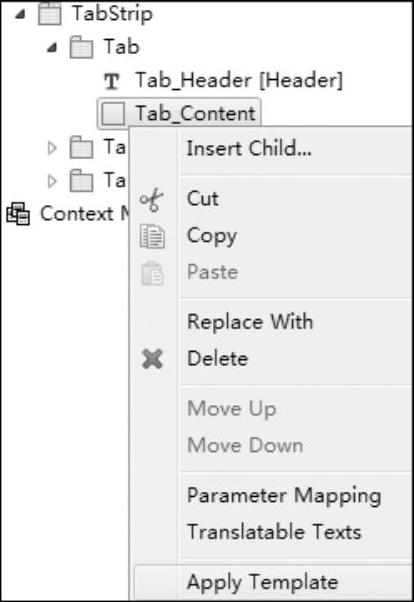This screenshot has height=602, width=414.
Task: Click the Context Menu tree icon
Action: point(18,213)
